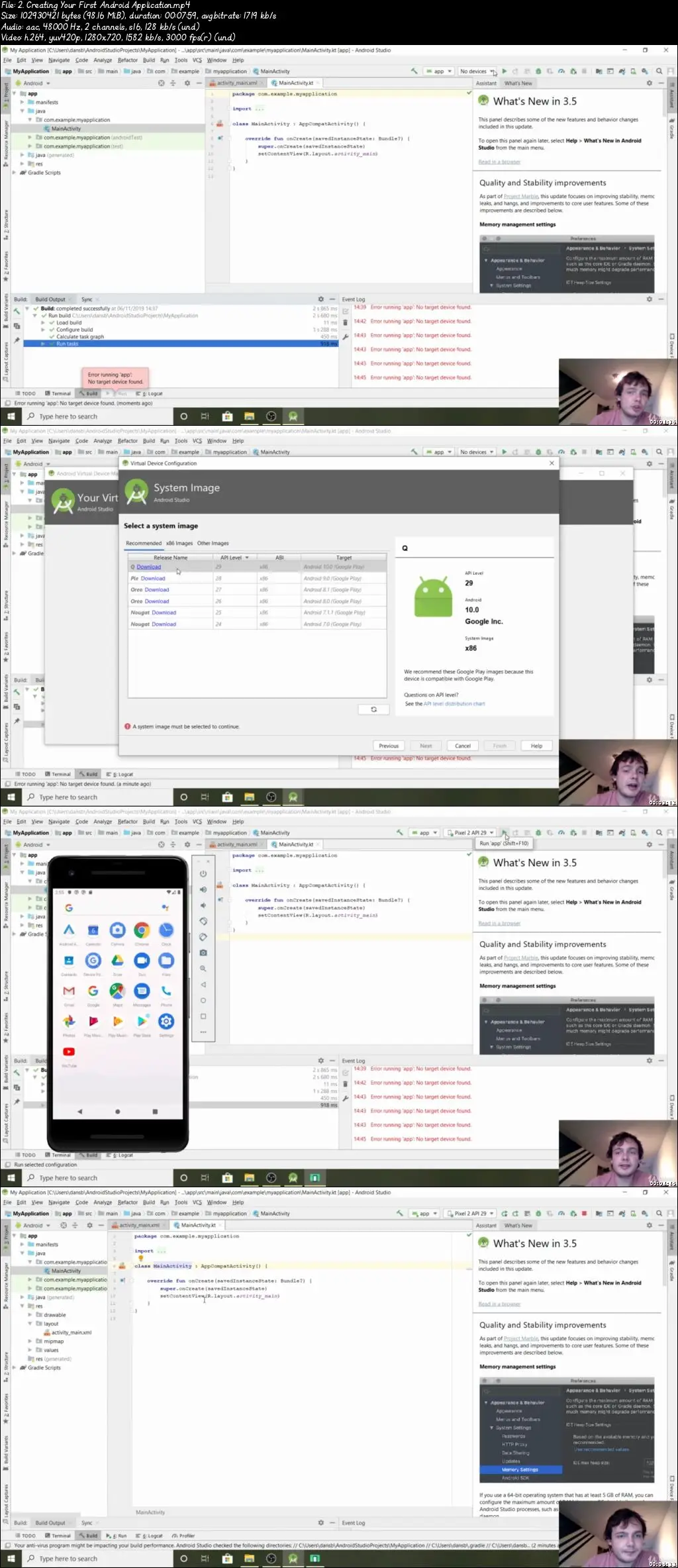Open blue gear Settings app on emulator

(x=166, y=1021)
